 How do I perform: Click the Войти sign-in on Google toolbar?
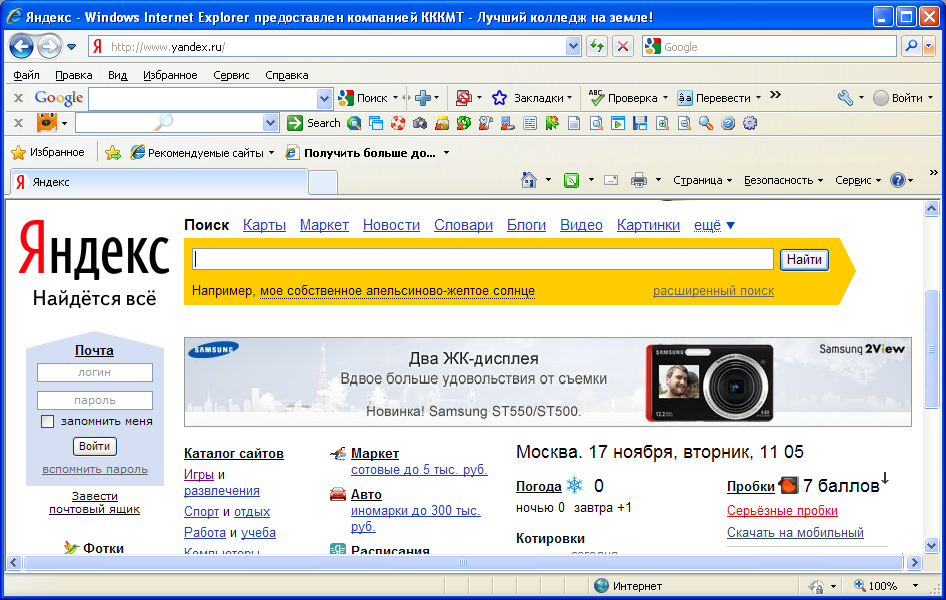(x=903, y=98)
